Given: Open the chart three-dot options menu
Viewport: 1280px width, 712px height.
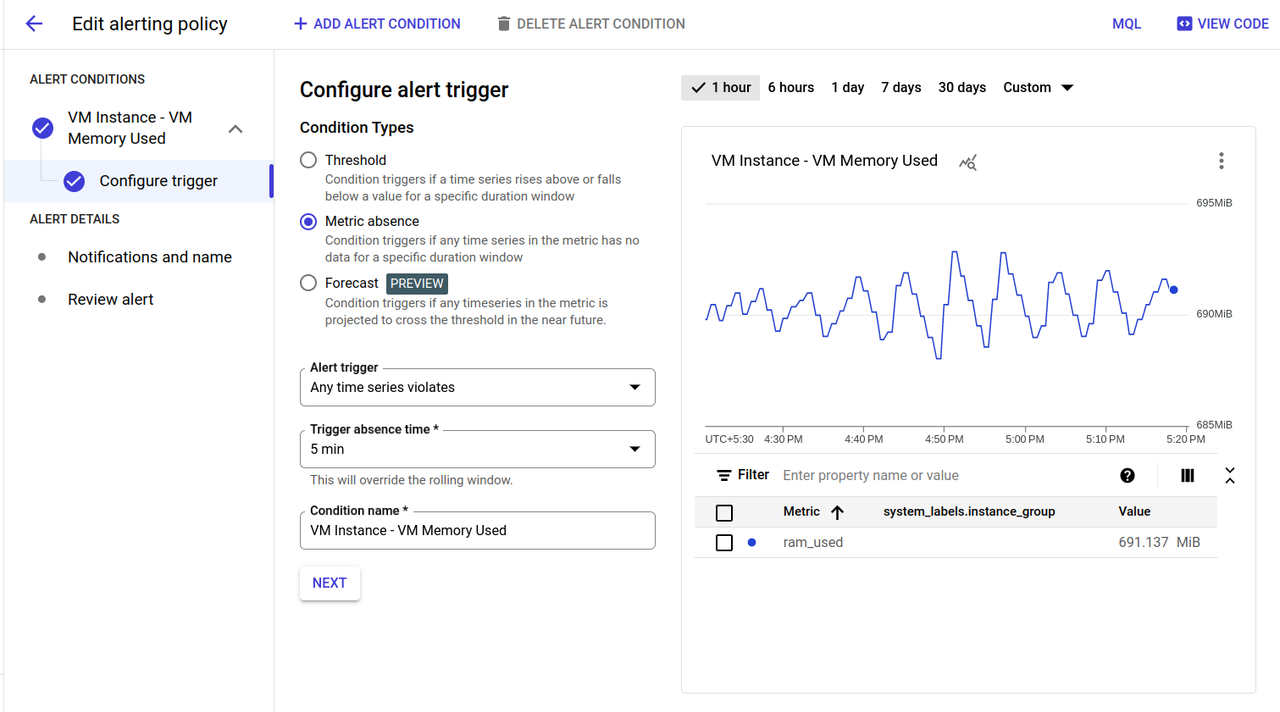Looking at the screenshot, I should [1221, 161].
